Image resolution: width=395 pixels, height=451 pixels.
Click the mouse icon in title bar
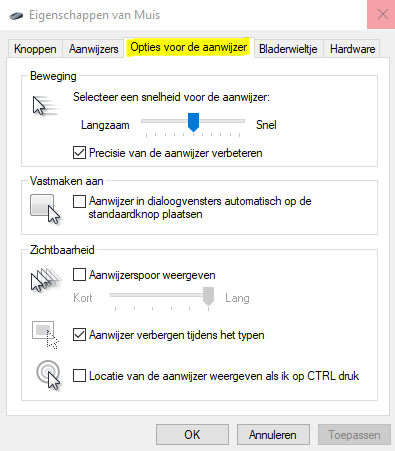pyautogui.click(x=16, y=15)
